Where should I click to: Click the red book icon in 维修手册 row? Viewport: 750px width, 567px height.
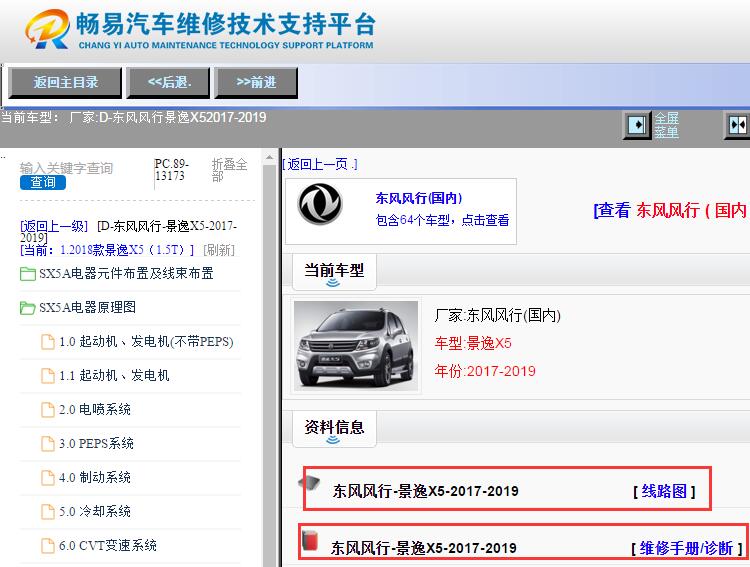tap(310, 541)
